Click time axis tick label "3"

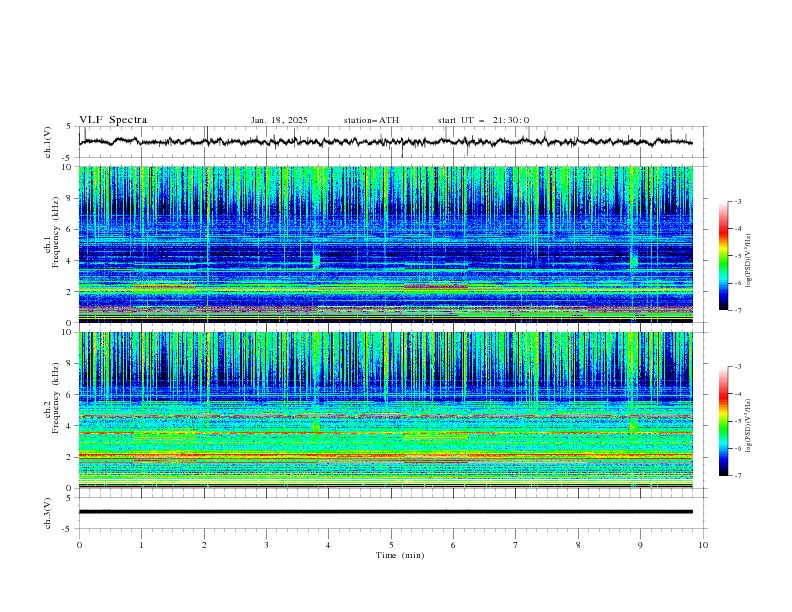coord(266,545)
